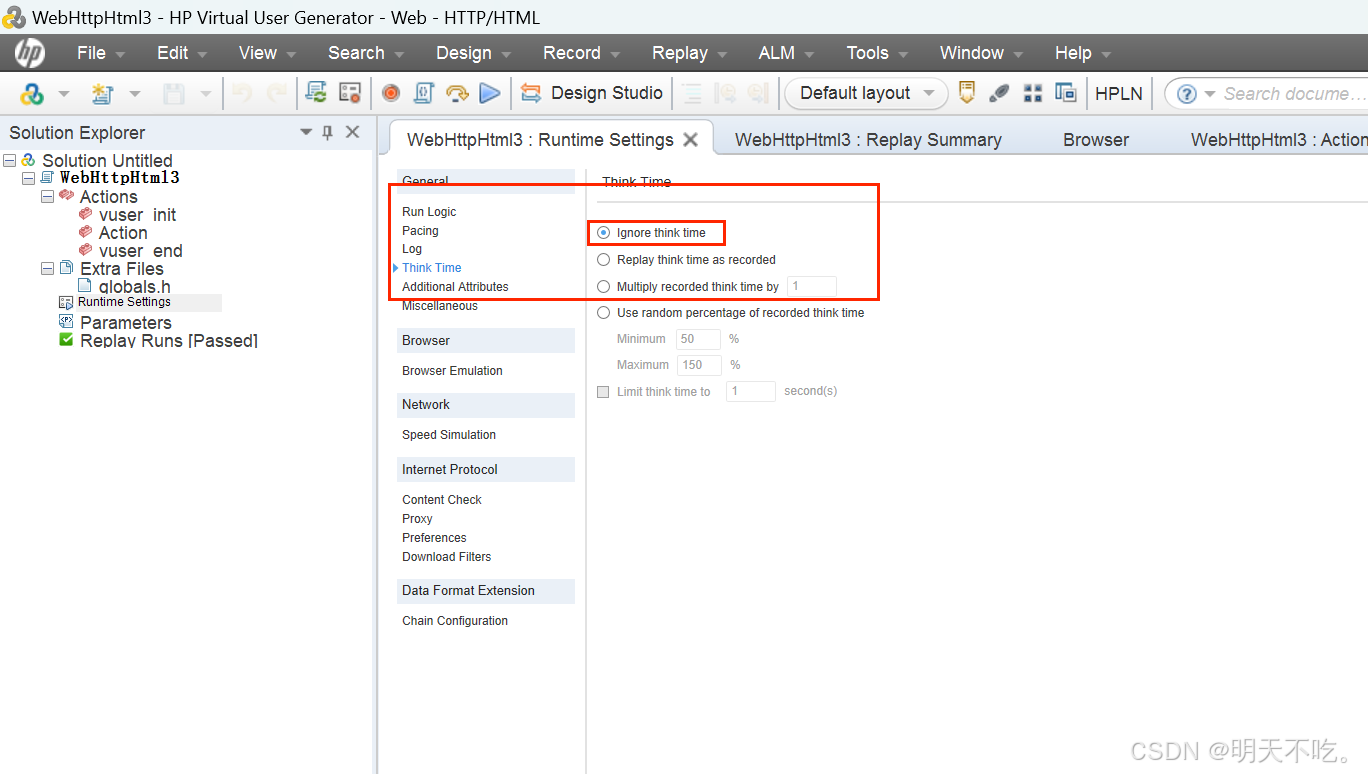This screenshot has height=774, width=1368.
Task: Open the Add Script icon dropdown arrow
Action: click(64, 94)
